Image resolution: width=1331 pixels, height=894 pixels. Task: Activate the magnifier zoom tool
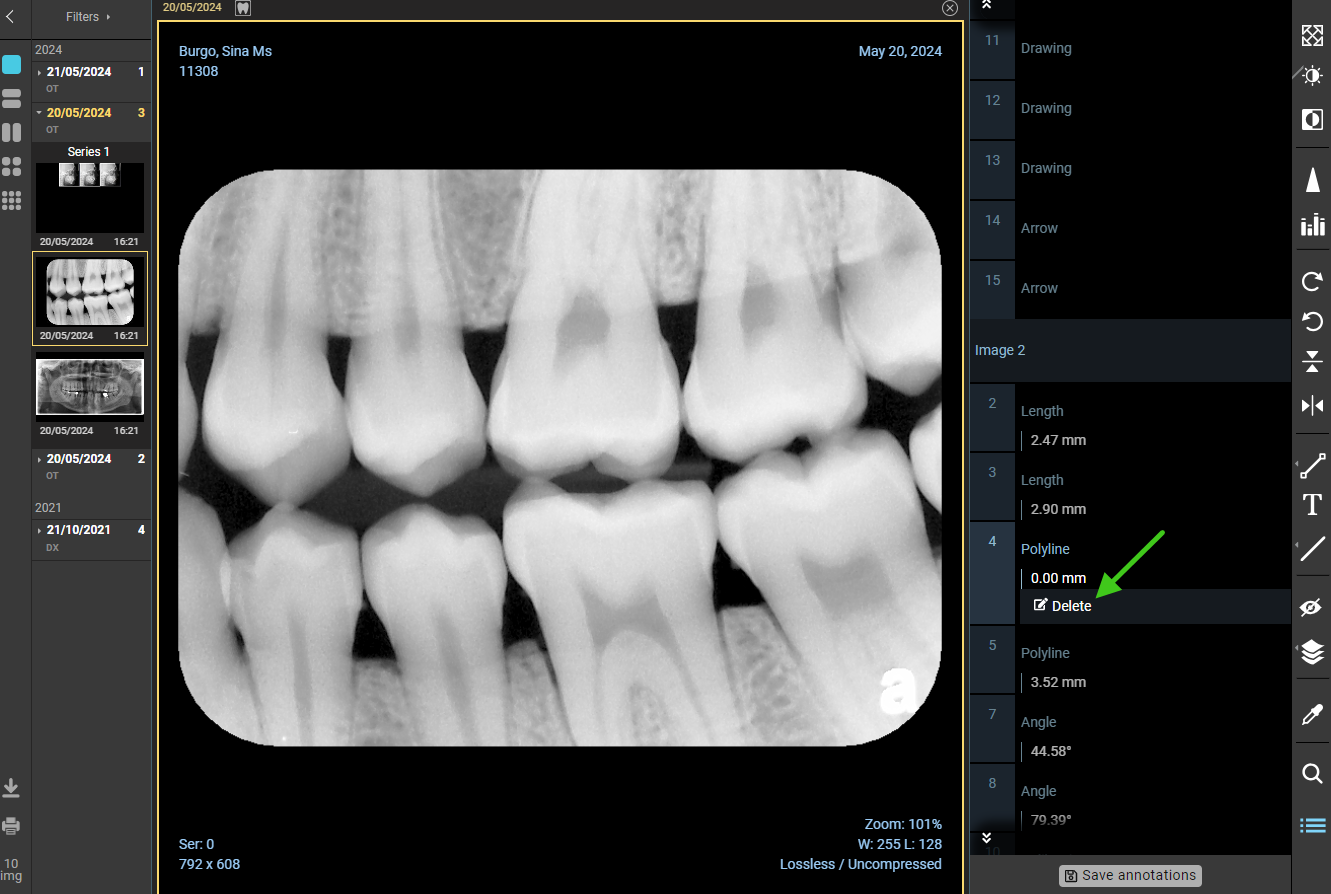(1312, 773)
